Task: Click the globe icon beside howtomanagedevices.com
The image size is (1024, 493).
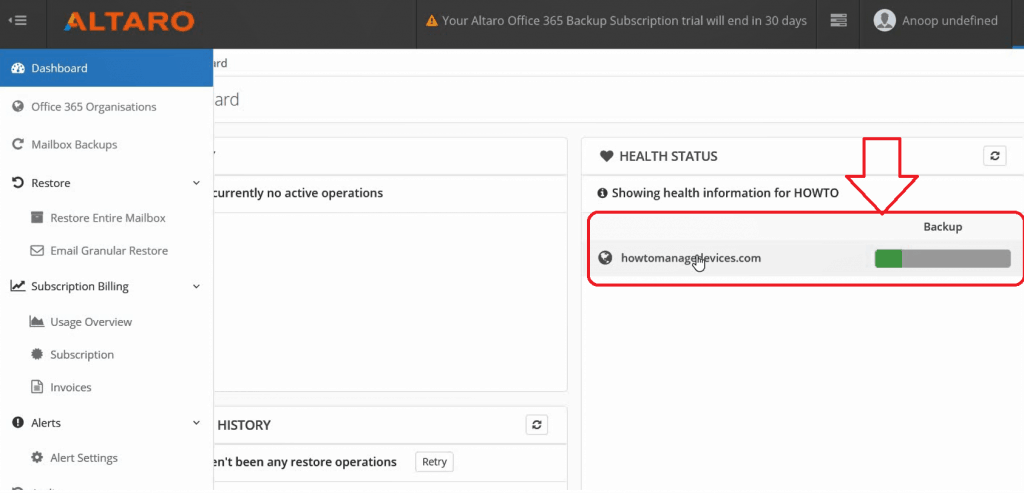Action: coord(605,258)
